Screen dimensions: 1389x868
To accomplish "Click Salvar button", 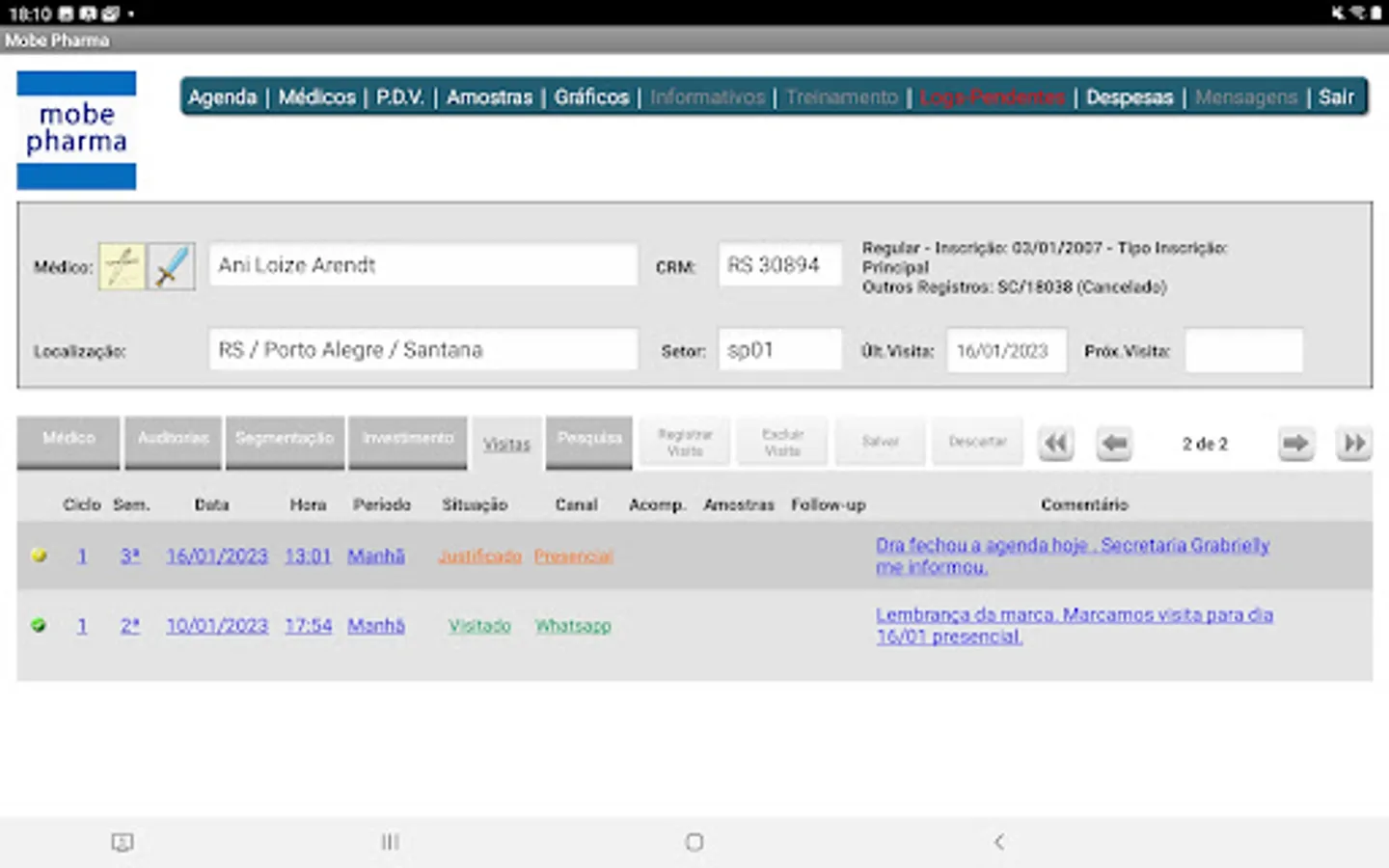I will 881,443.
